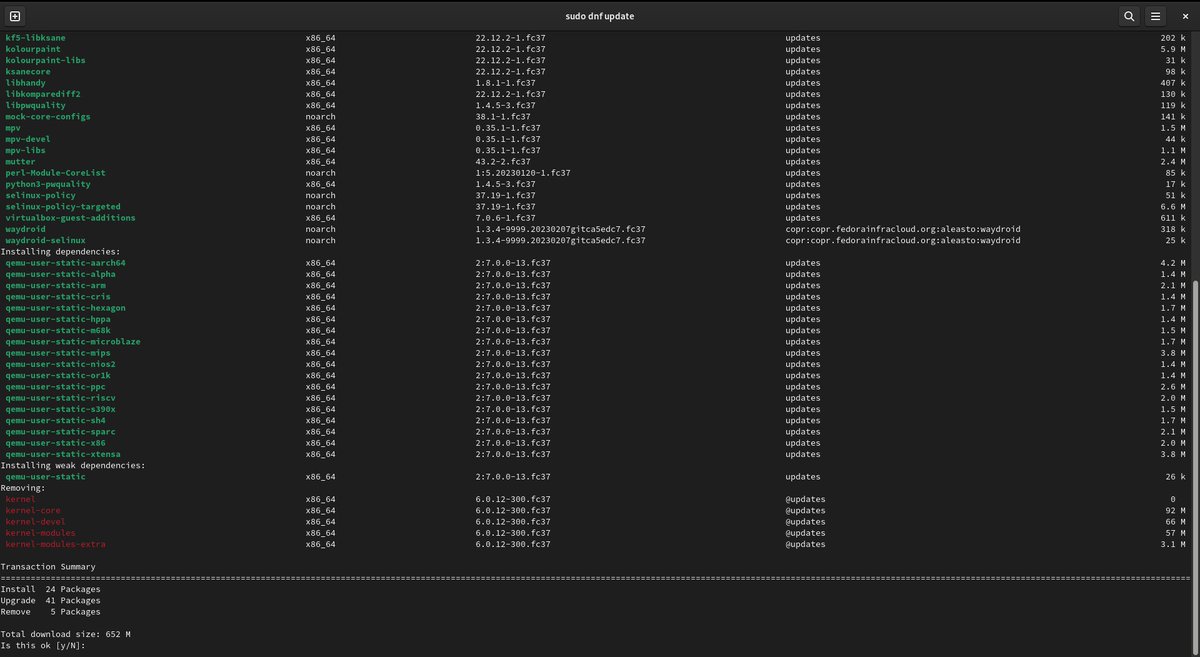Select the 'sudo dnf update' window title
The image size is (1200, 657).
(x=600, y=16)
